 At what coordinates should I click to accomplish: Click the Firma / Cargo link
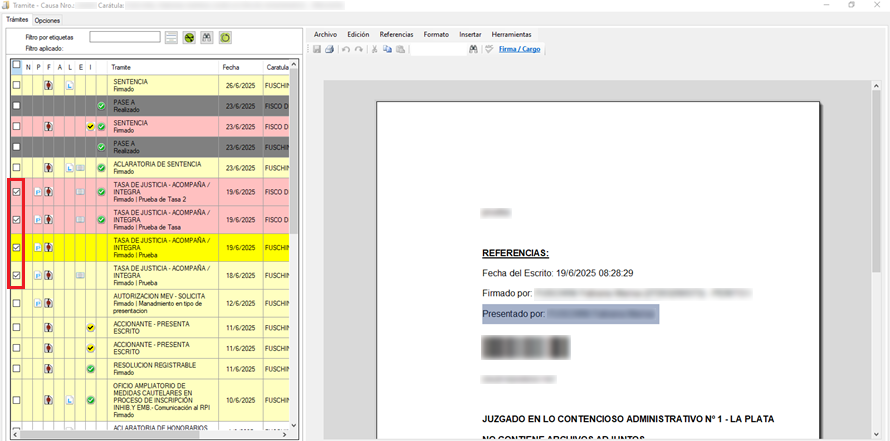tap(519, 49)
